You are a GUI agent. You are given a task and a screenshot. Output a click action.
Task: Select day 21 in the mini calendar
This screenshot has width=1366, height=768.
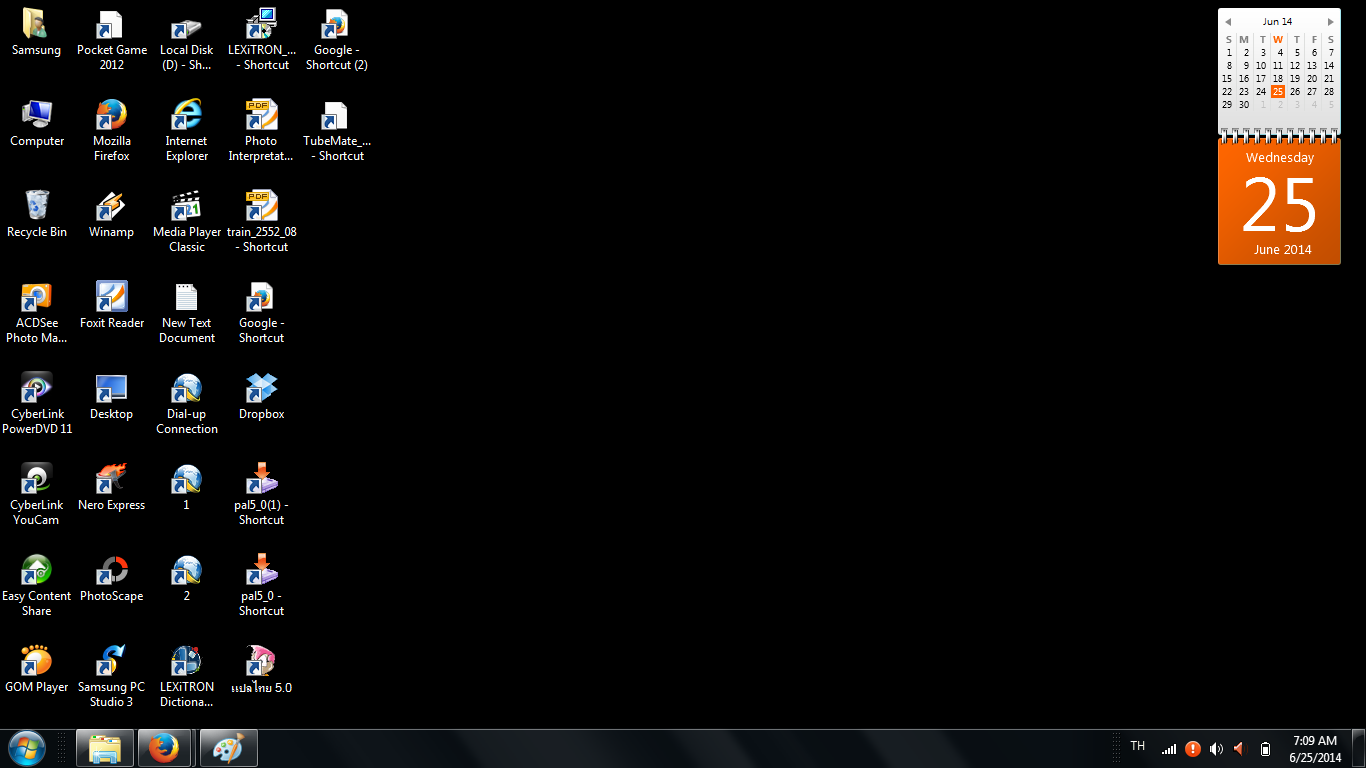click(1329, 78)
